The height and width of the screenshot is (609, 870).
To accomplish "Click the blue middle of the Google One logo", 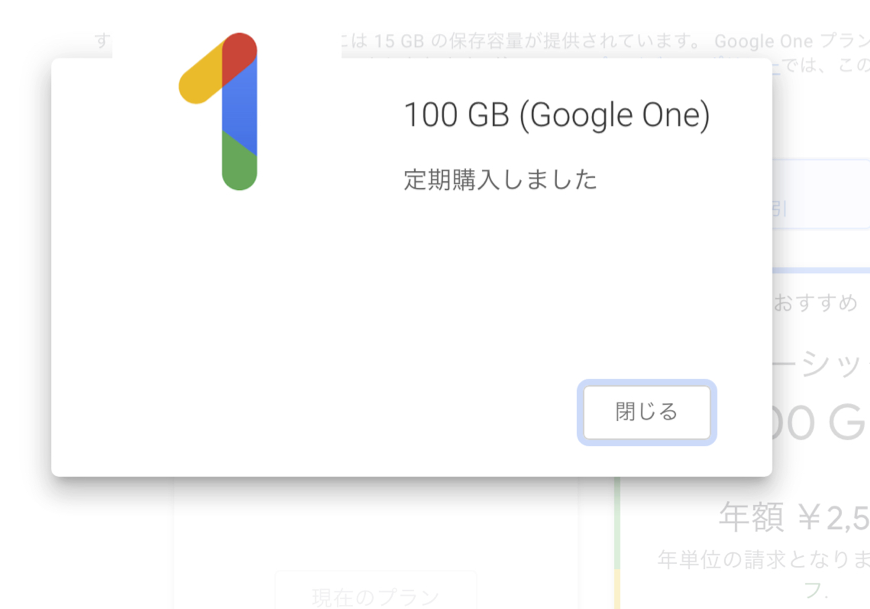I will coord(239,110).
